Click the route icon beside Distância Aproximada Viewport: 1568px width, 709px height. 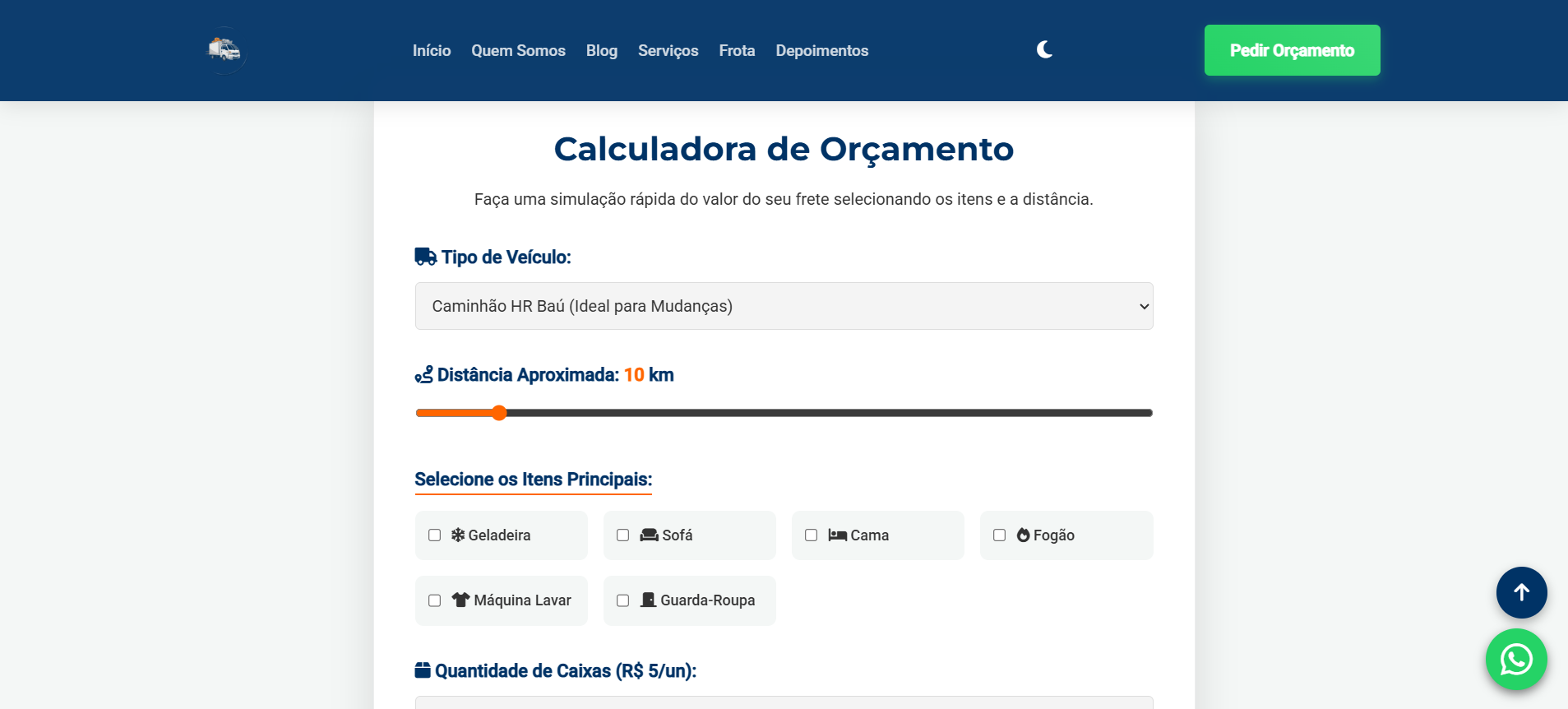tap(423, 375)
